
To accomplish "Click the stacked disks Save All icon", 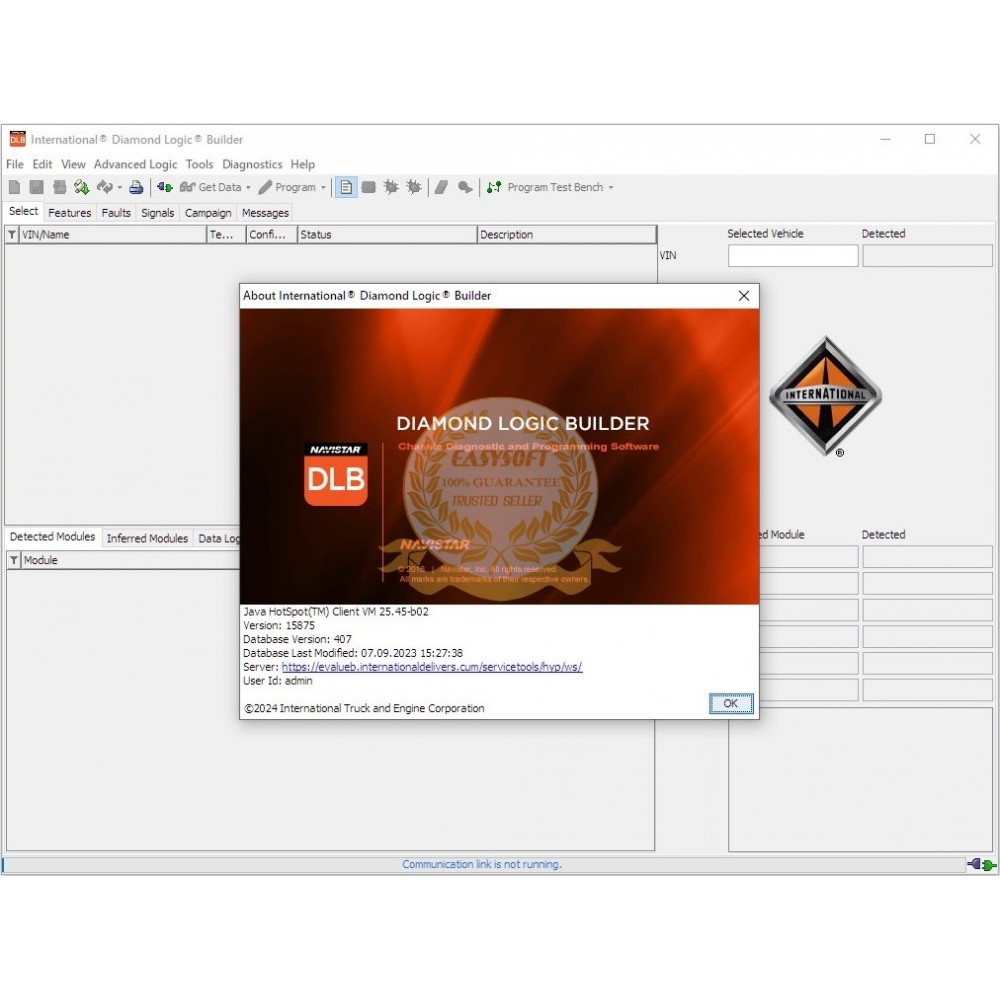I will [59, 187].
